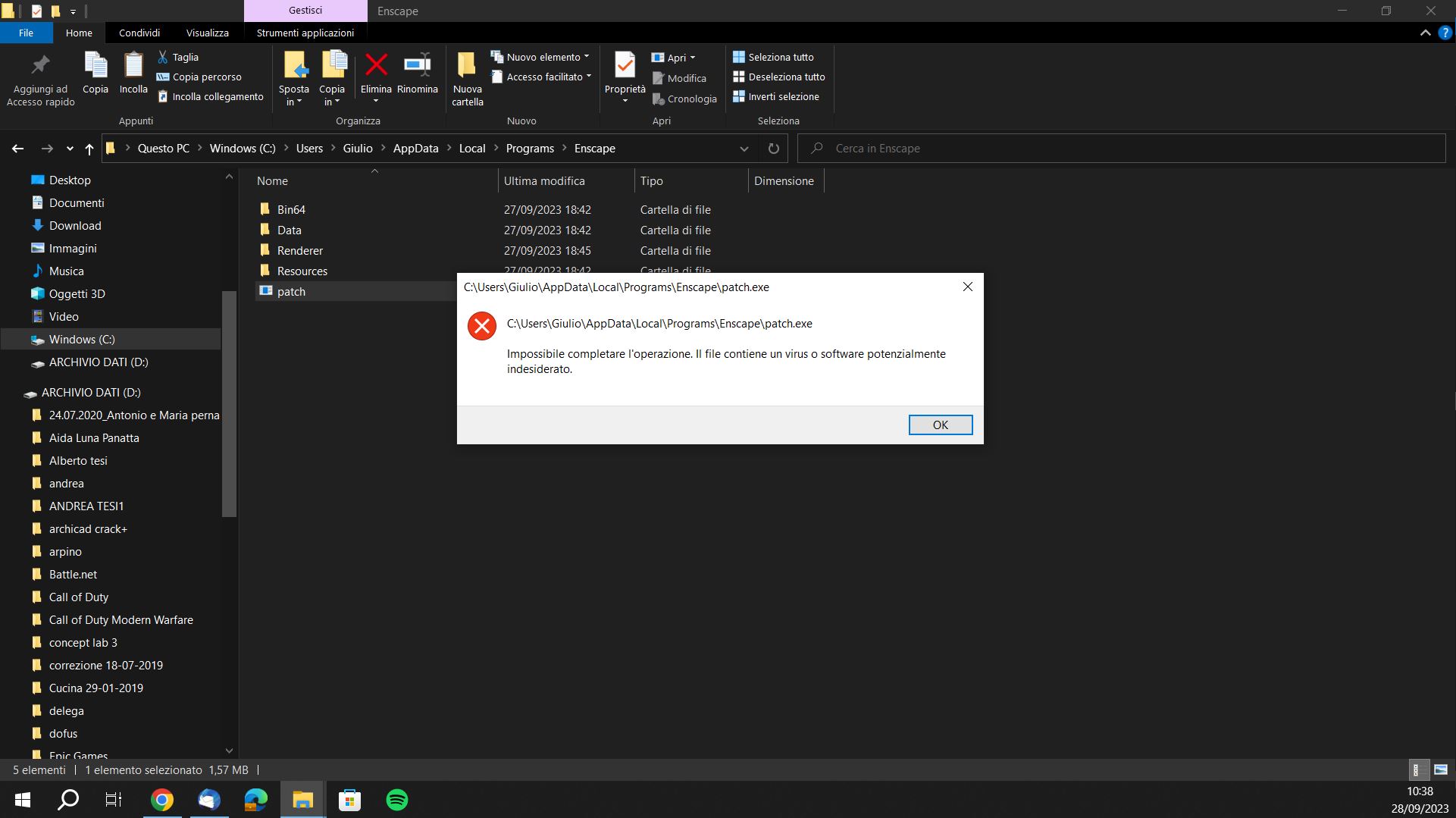Click the Aggiungi ad Accesso rapido pin icon
Viewport: 1456px width, 818px height.
pyautogui.click(x=40, y=65)
